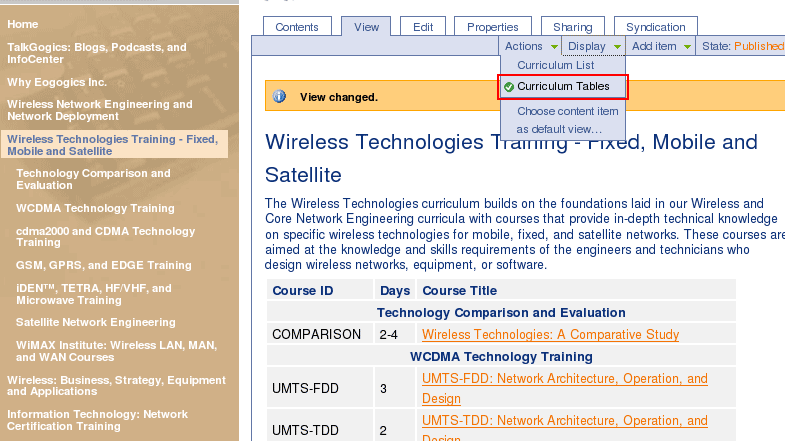Open the Add item dropdown menu
Screen dimensions: 785x441
pos(660,46)
